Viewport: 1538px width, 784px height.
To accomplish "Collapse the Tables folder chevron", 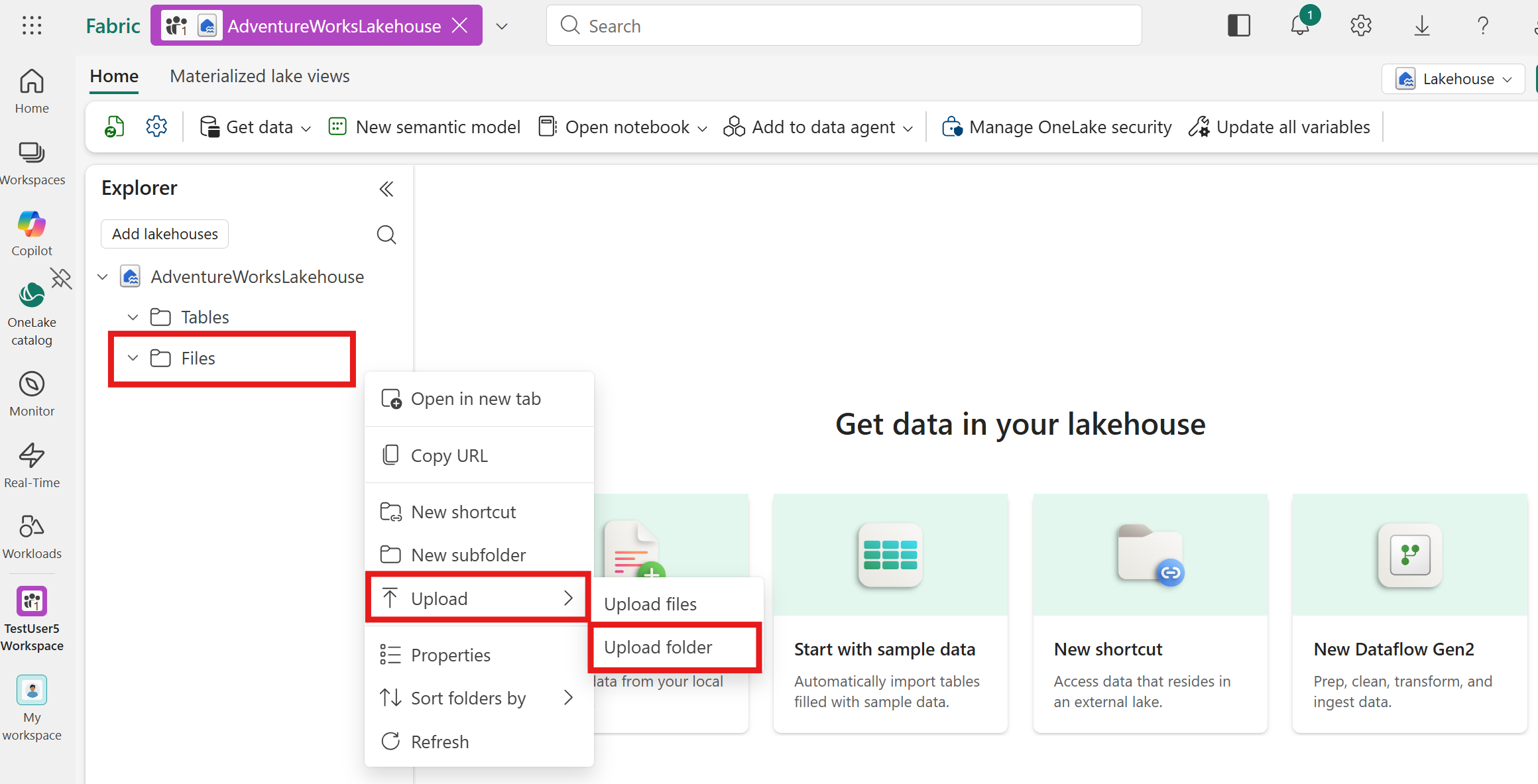I will (x=133, y=317).
